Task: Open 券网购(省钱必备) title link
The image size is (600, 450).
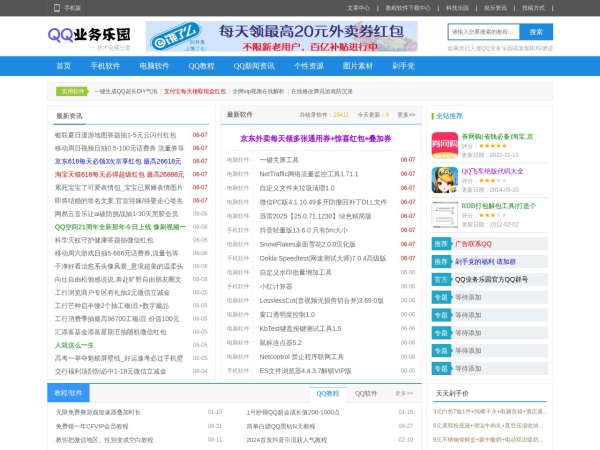Action: coord(497,137)
